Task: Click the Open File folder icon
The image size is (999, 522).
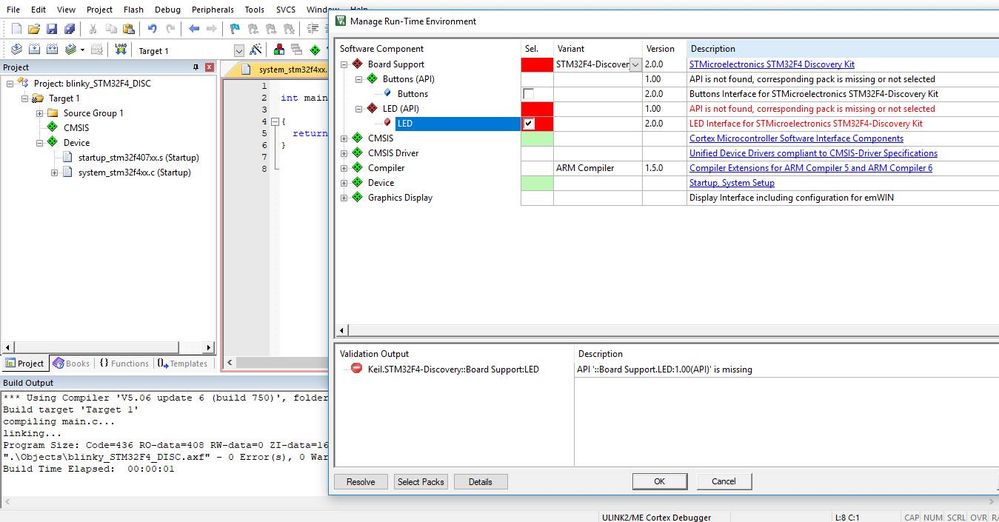Action: coord(34,29)
